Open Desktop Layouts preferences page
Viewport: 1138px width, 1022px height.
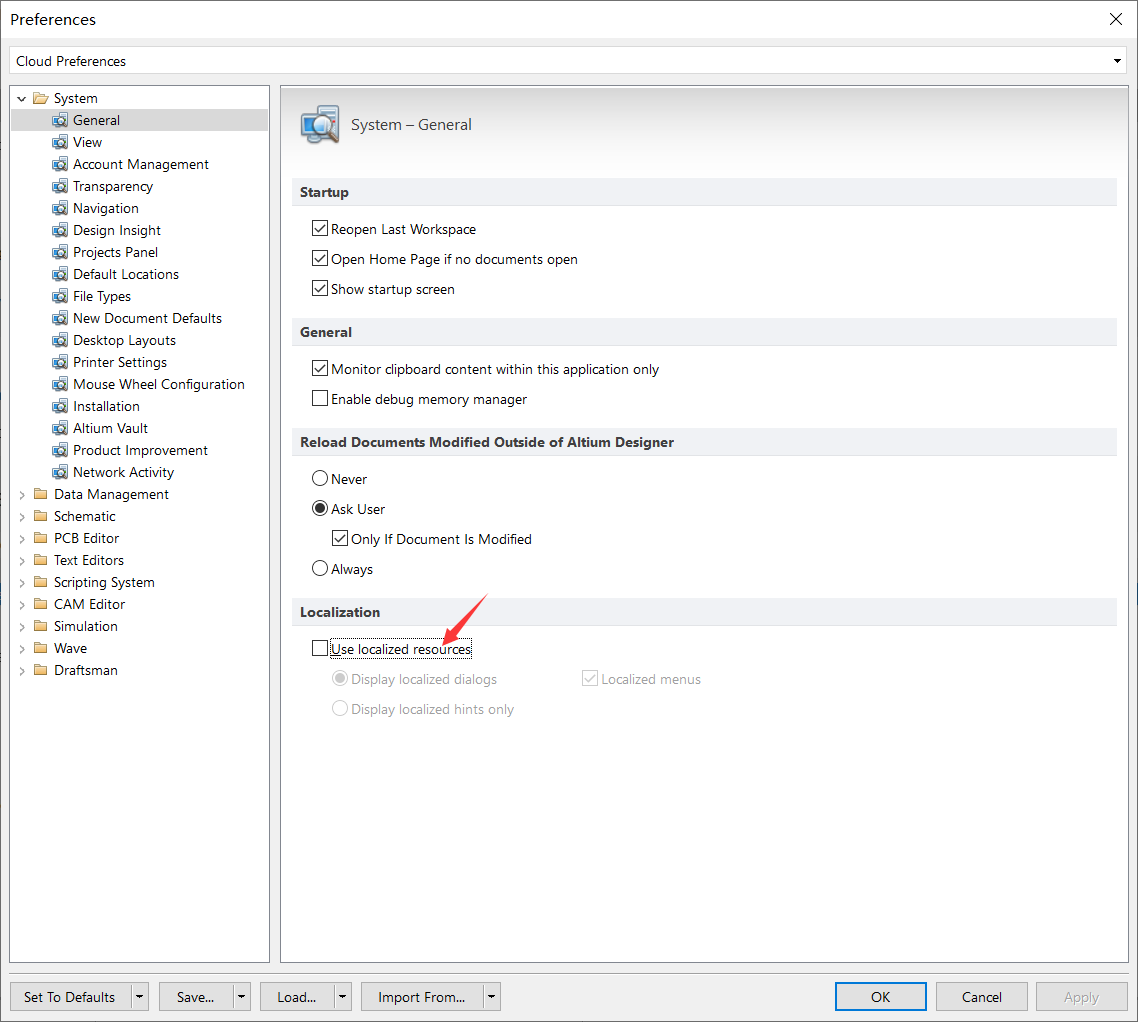point(124,340)
